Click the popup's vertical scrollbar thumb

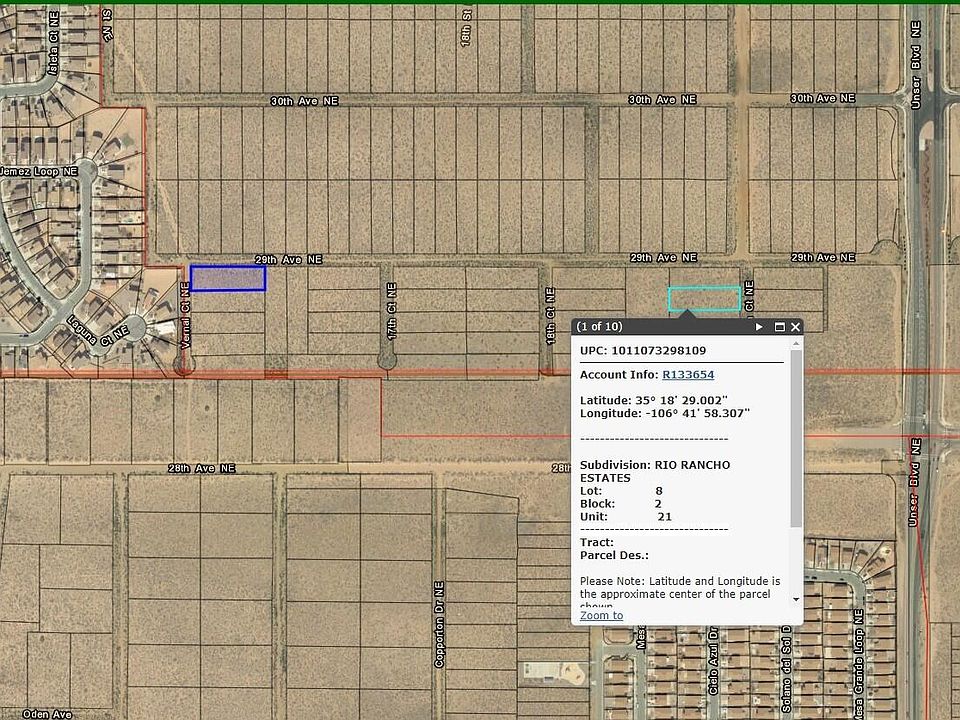(x=796, y=438)
